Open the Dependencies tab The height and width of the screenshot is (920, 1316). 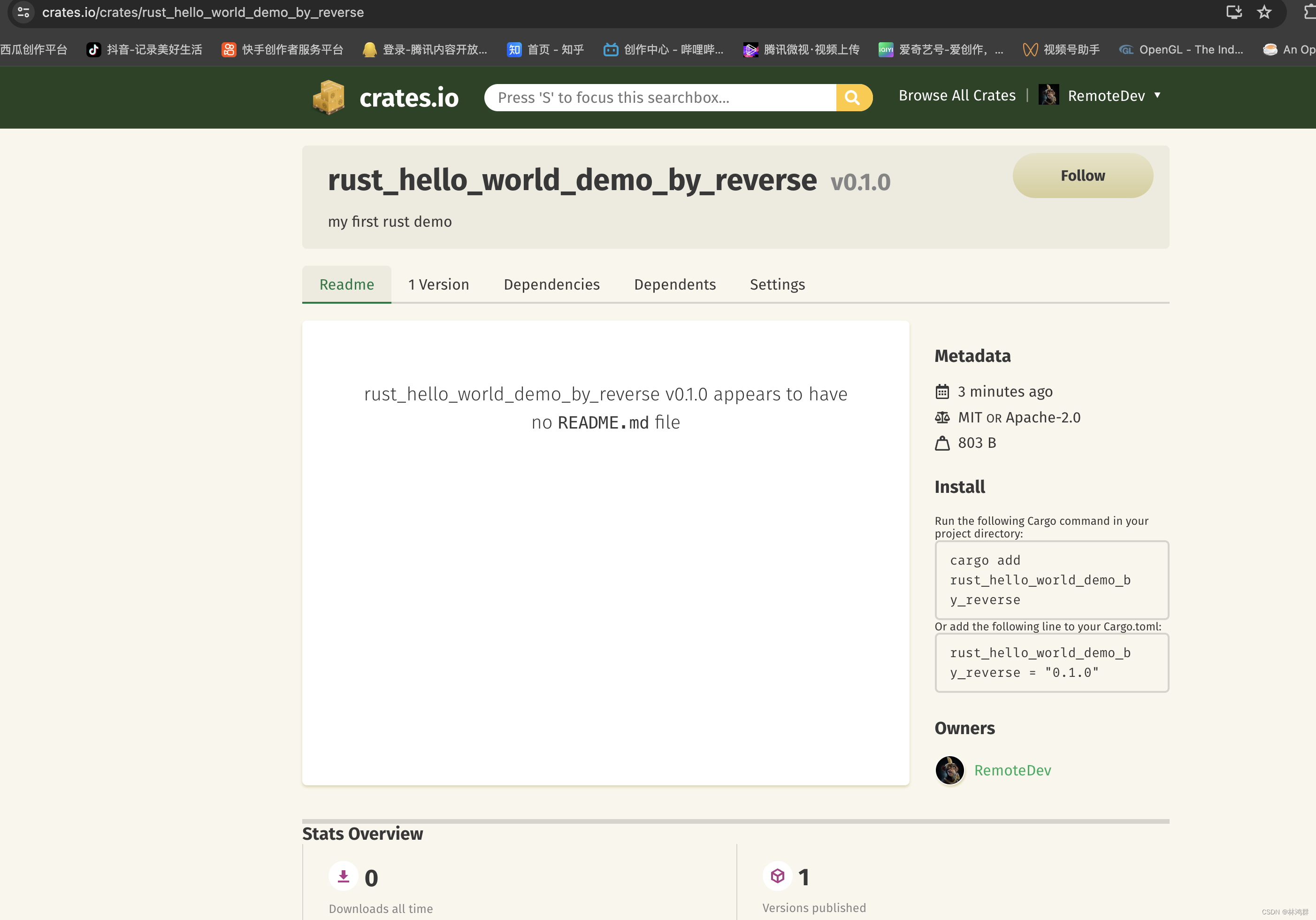[x=551, y=284]
